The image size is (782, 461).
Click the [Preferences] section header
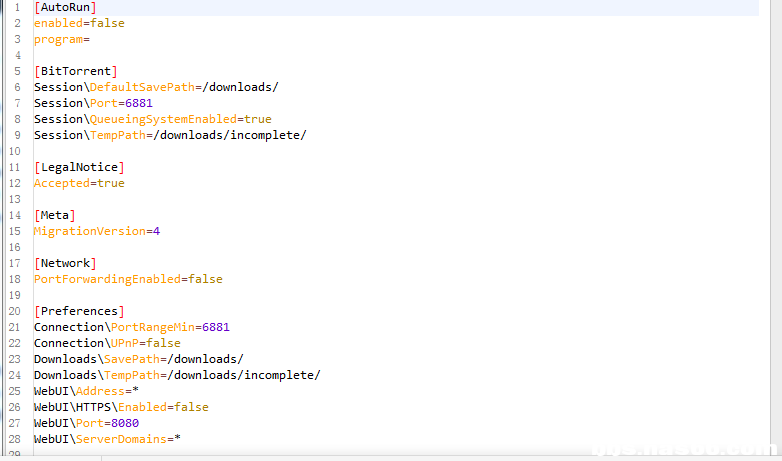[x=79, y=311]
